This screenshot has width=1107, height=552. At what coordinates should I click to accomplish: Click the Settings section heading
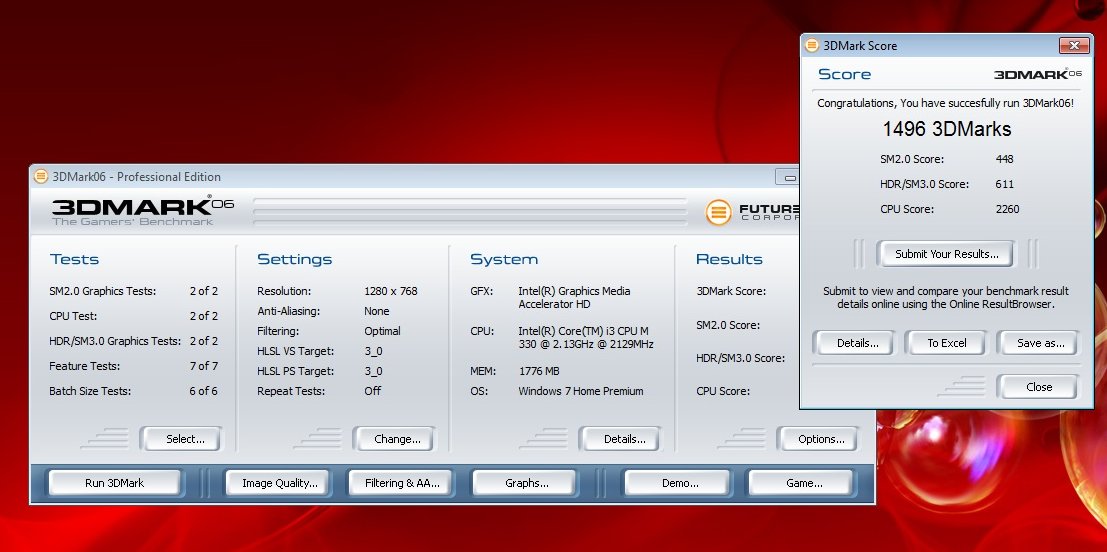tap(294, 259)
